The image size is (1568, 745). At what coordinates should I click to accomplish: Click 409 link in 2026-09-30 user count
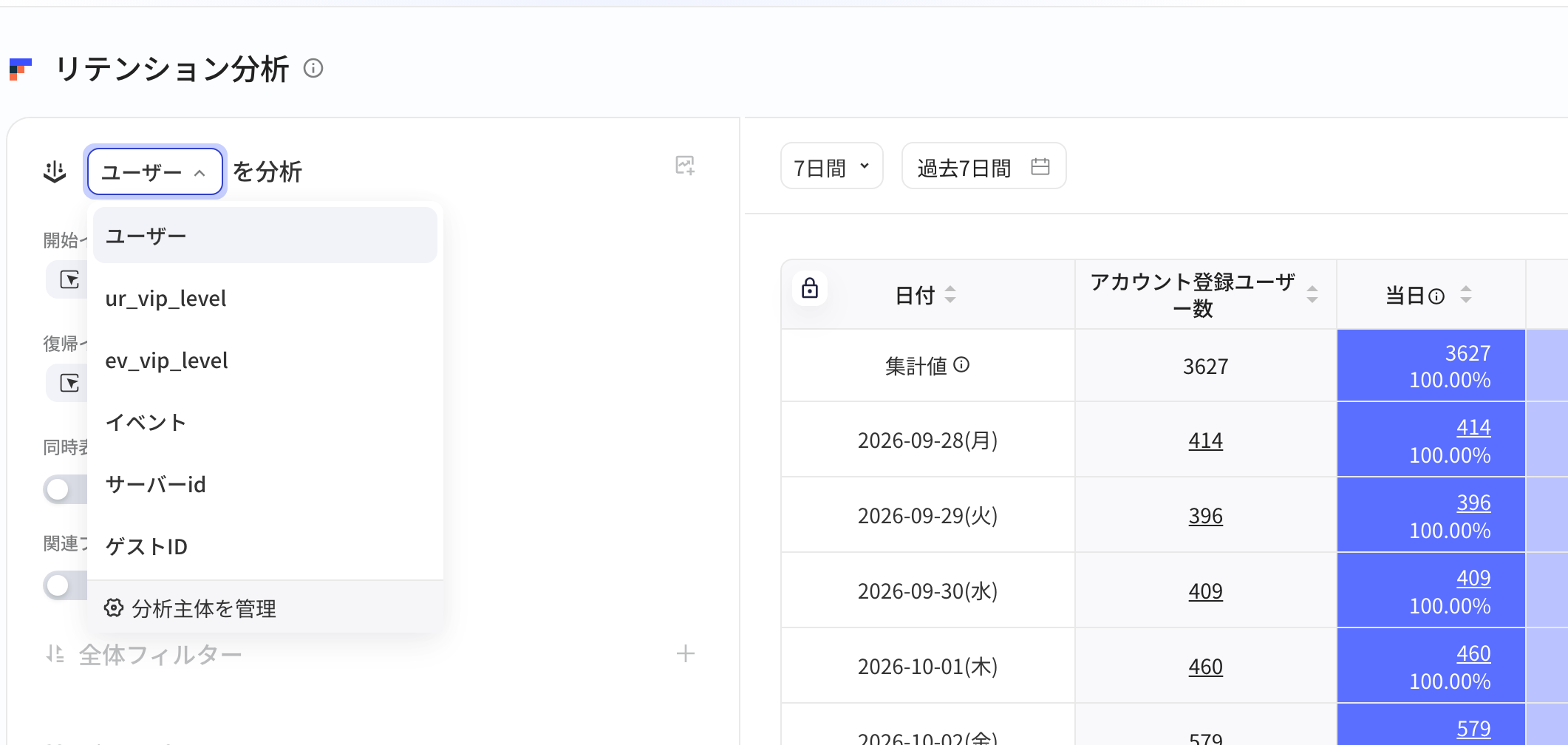pos(1205,591)
